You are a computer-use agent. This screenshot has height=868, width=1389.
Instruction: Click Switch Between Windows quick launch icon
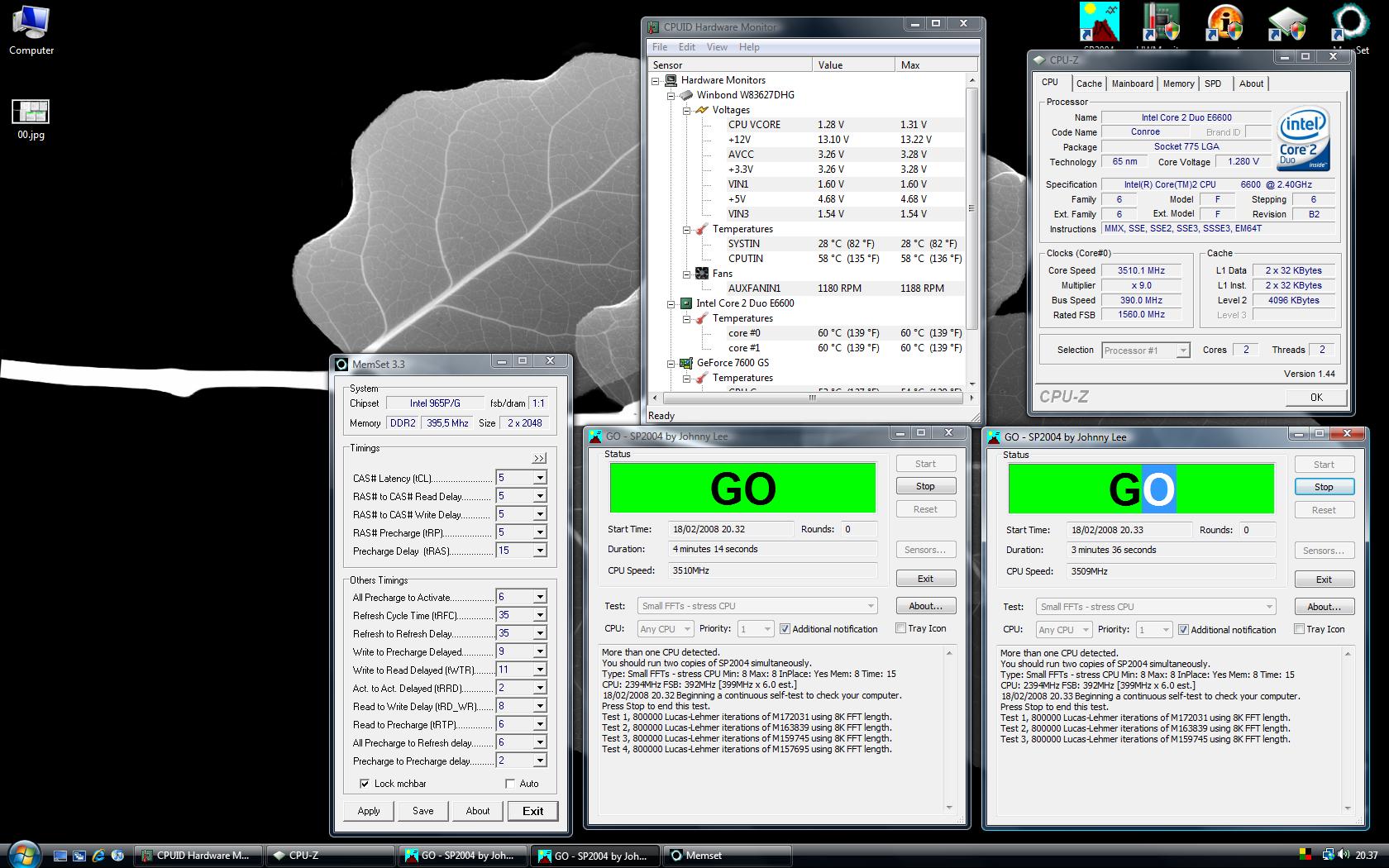79,856
